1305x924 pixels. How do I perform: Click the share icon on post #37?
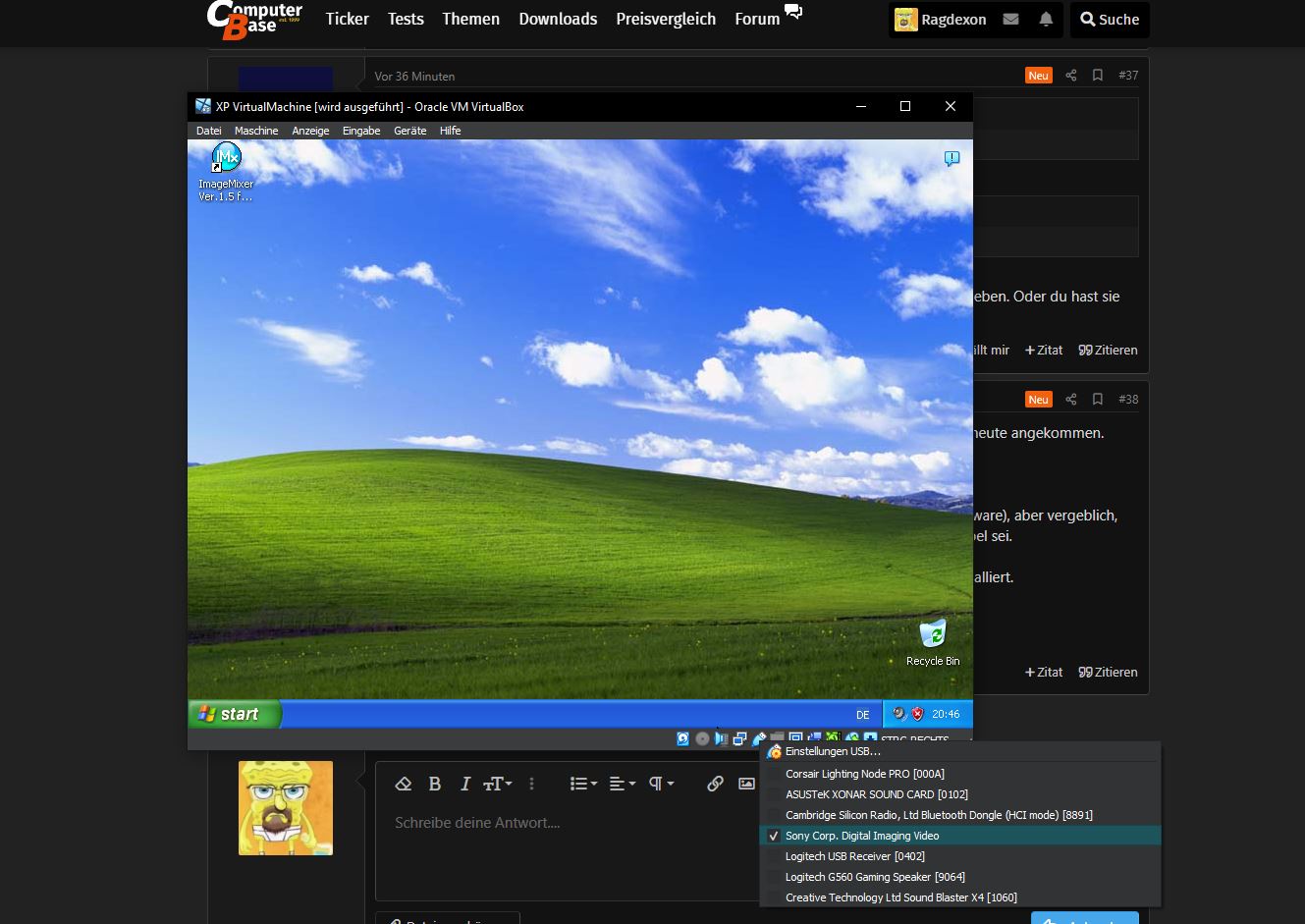[1071, 75]
